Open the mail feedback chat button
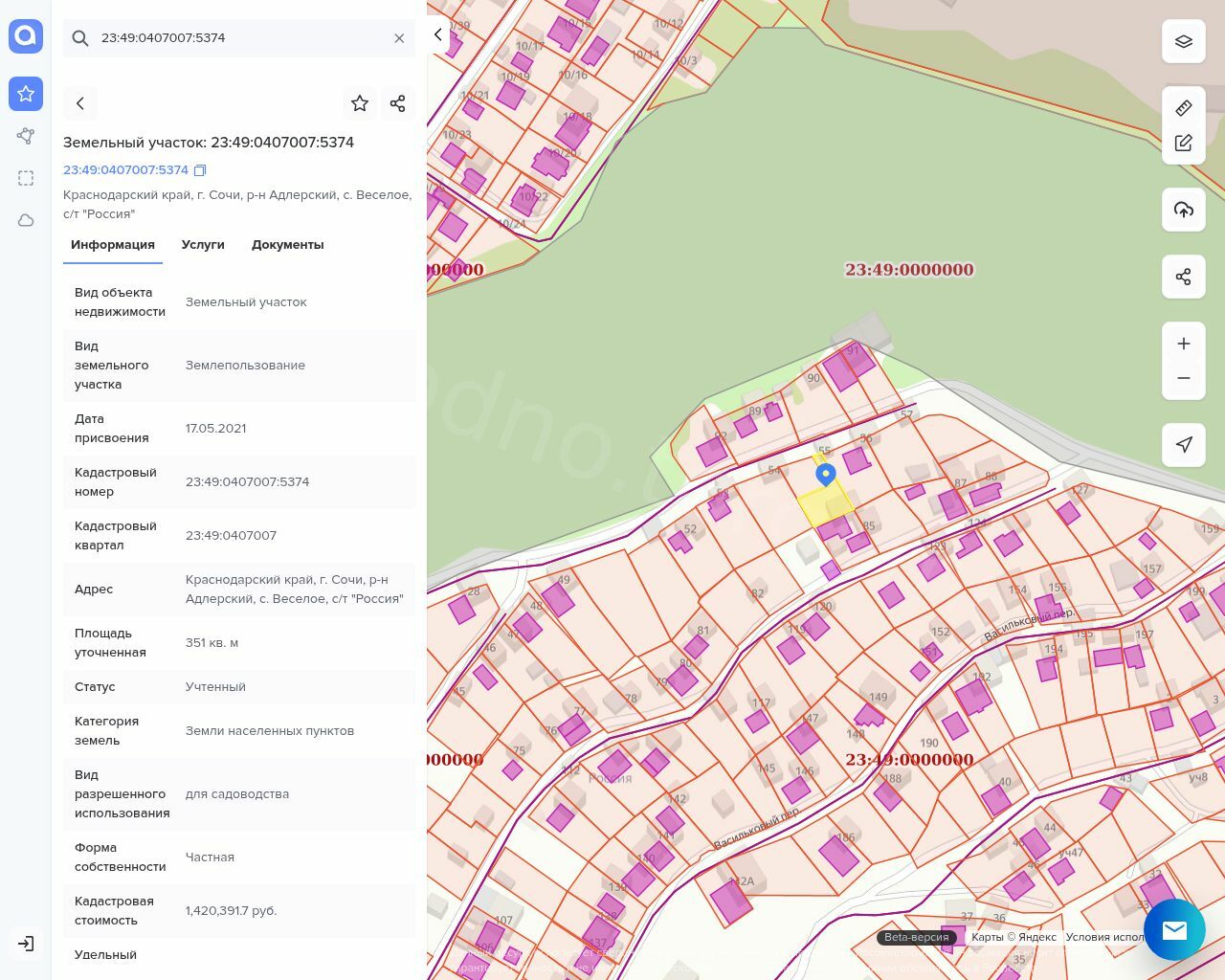1225x980 pixels. coord(1174,929)
